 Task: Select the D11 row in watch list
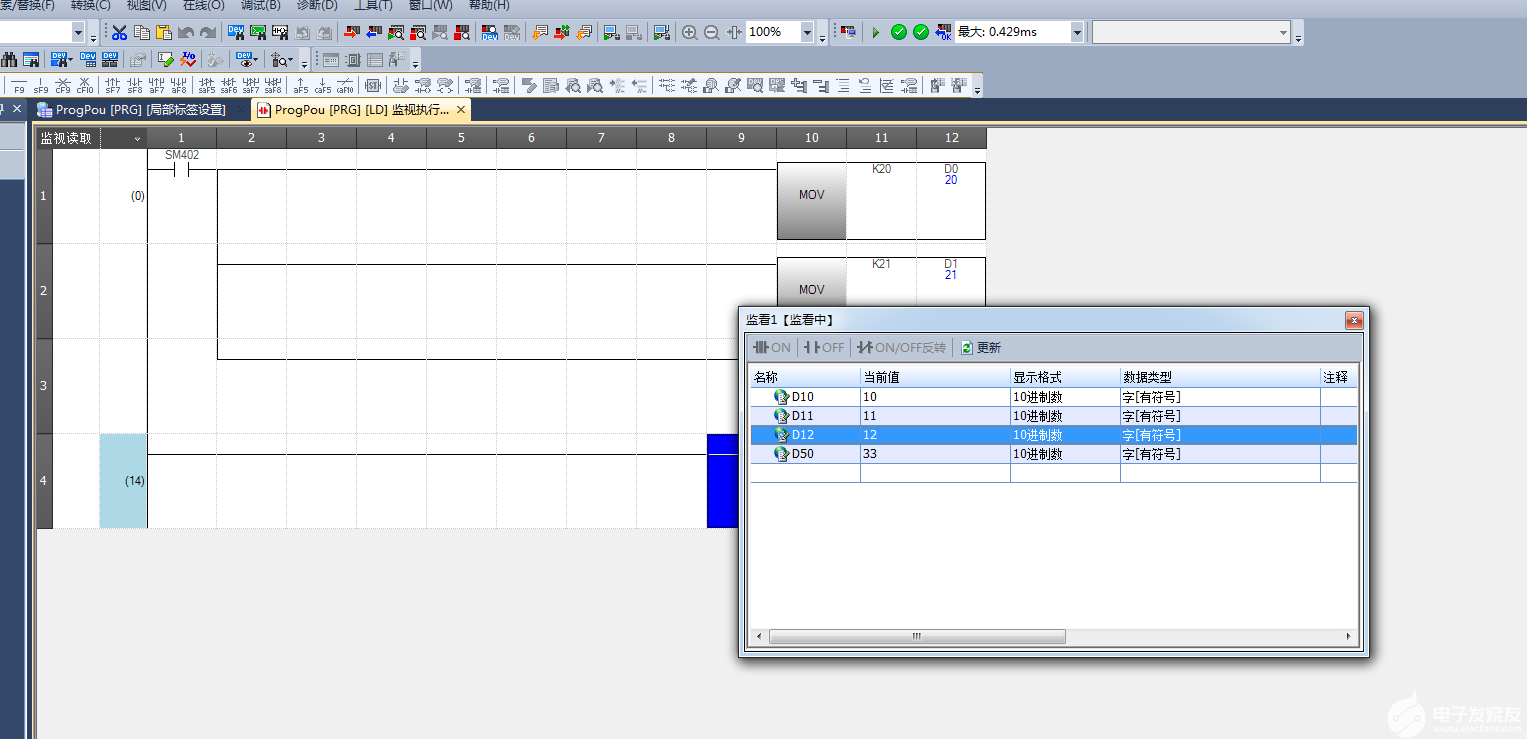tap(1053, 416)
